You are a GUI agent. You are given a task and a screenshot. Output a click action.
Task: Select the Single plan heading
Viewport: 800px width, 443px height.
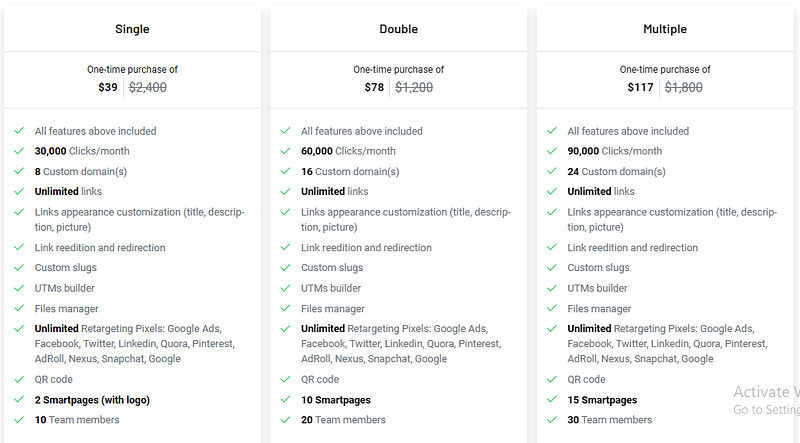(x=132, y=29)
